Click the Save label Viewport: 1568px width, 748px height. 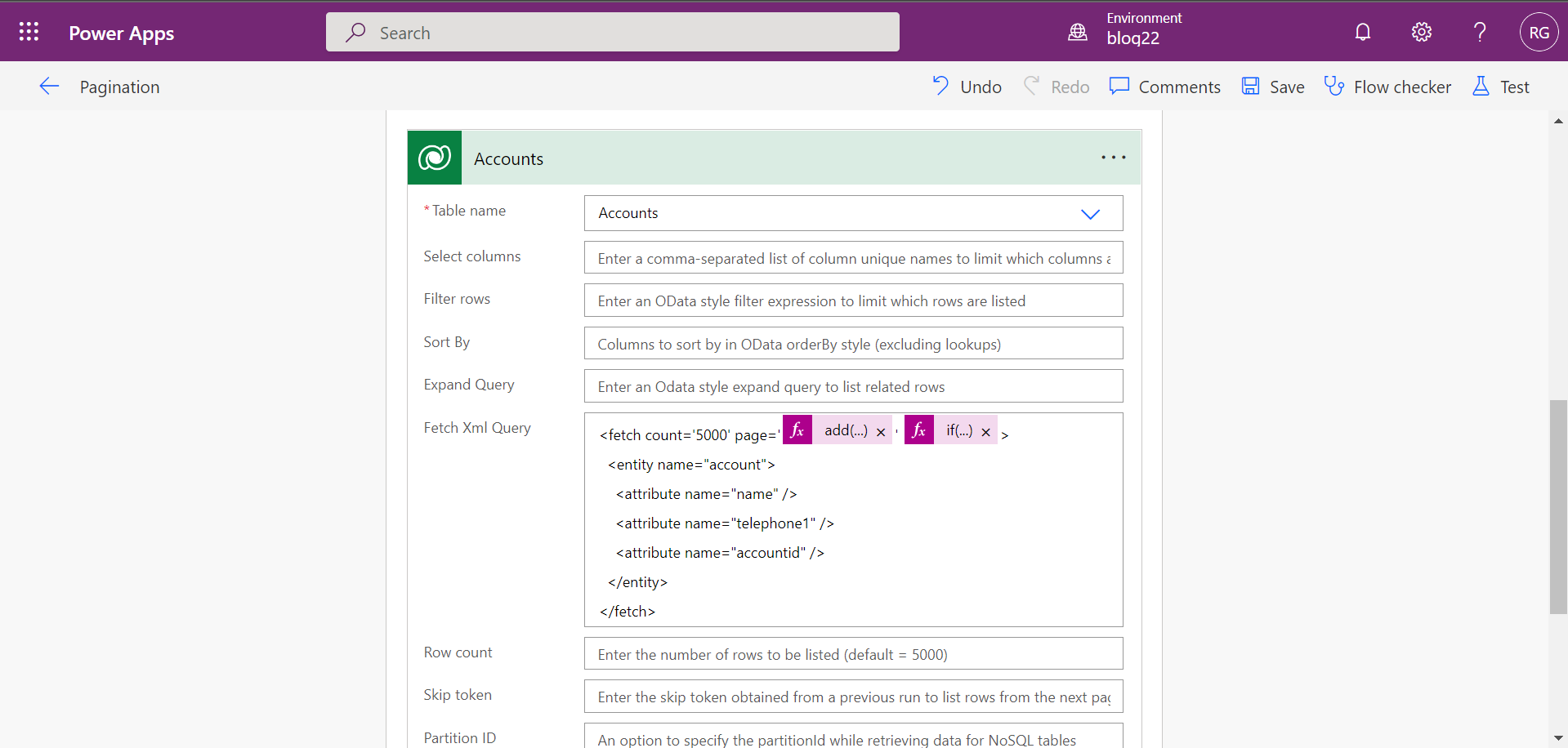click(x=1287, y=87)
